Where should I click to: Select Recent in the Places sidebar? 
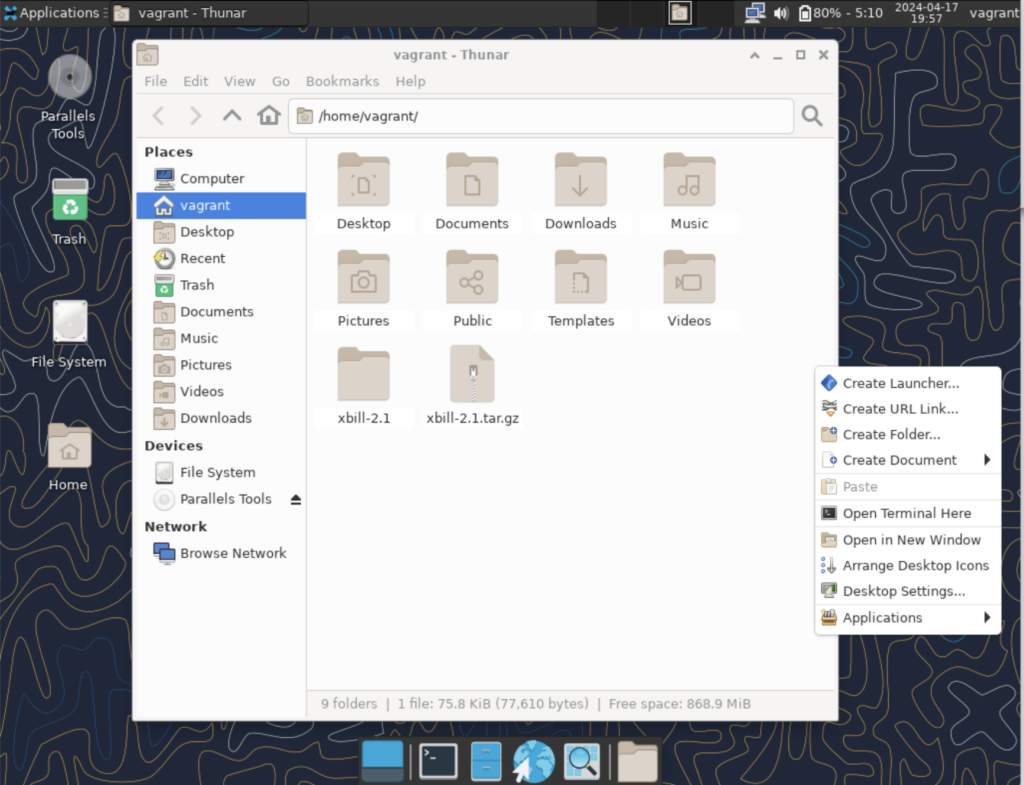point(203,258)
